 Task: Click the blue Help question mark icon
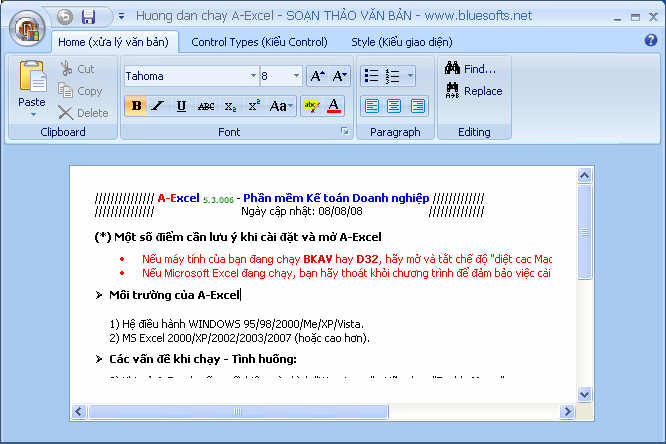(x=650, y=40)
